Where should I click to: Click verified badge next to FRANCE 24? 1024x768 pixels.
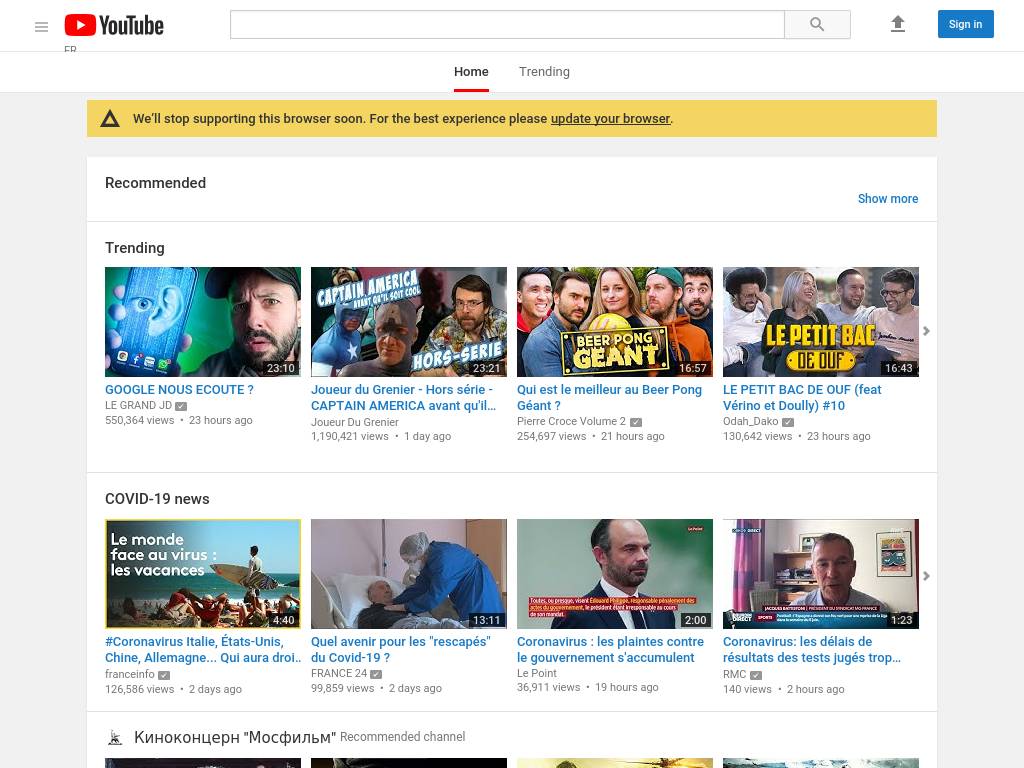pos(376,674)
